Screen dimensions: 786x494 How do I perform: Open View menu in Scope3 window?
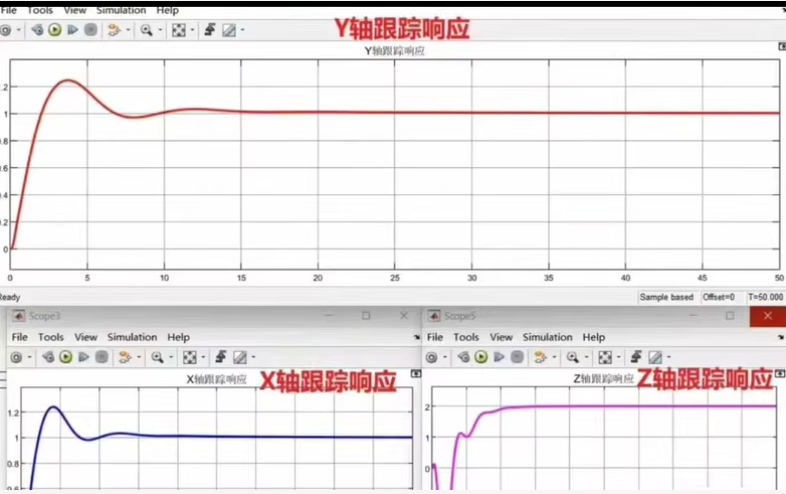(86, 337)
